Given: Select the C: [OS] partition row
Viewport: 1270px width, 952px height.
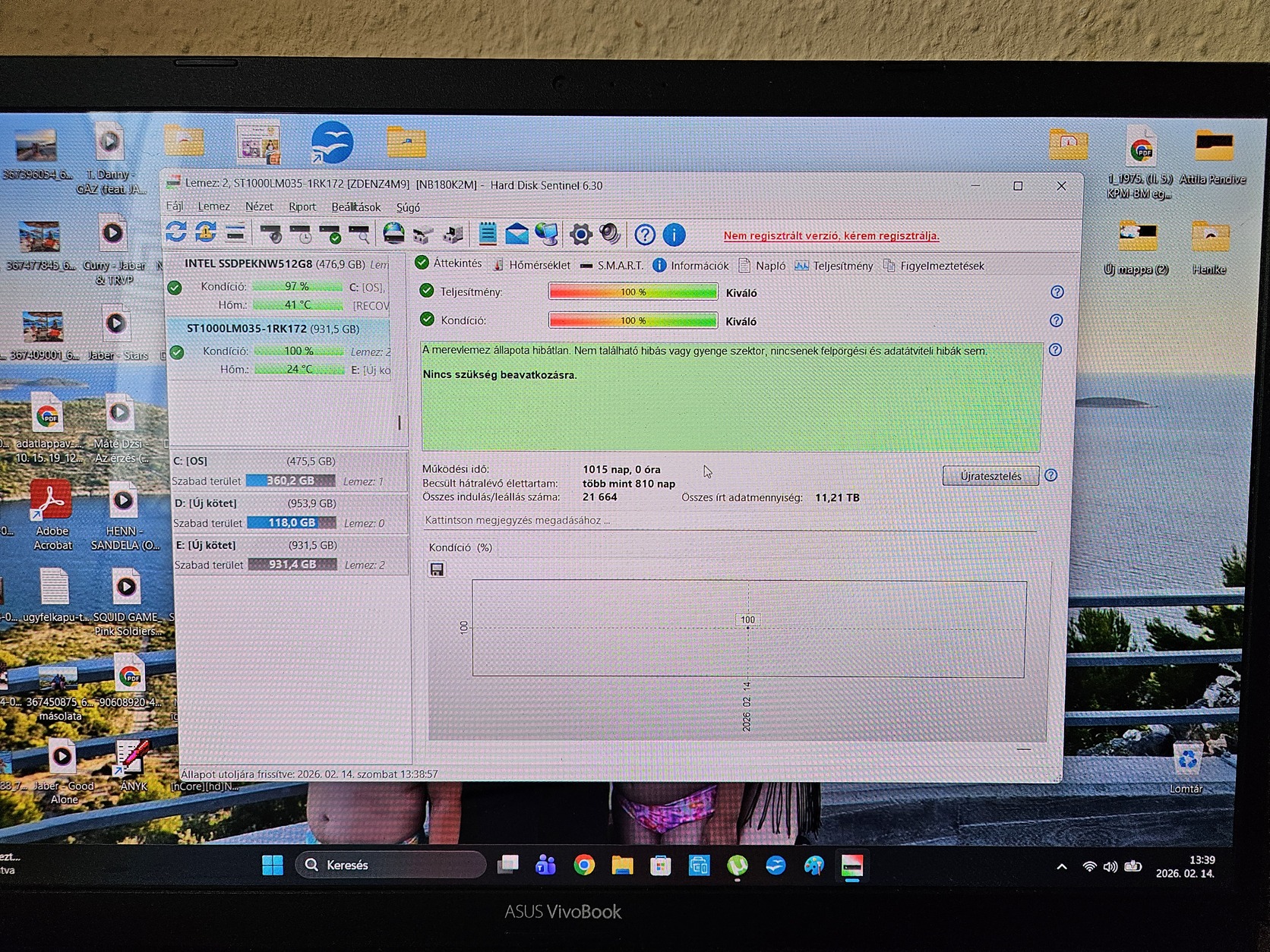Looking at the screenshot, I should click(x=290, y=471).
